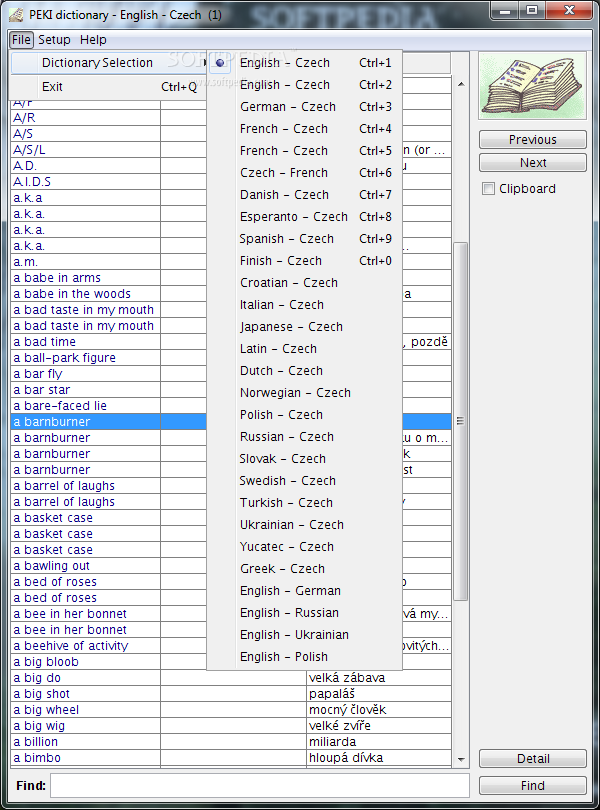The width and height of the screenshot is (600, 810).
Task: Select Czech – French dictionary
Action: (x=304, y=173)
